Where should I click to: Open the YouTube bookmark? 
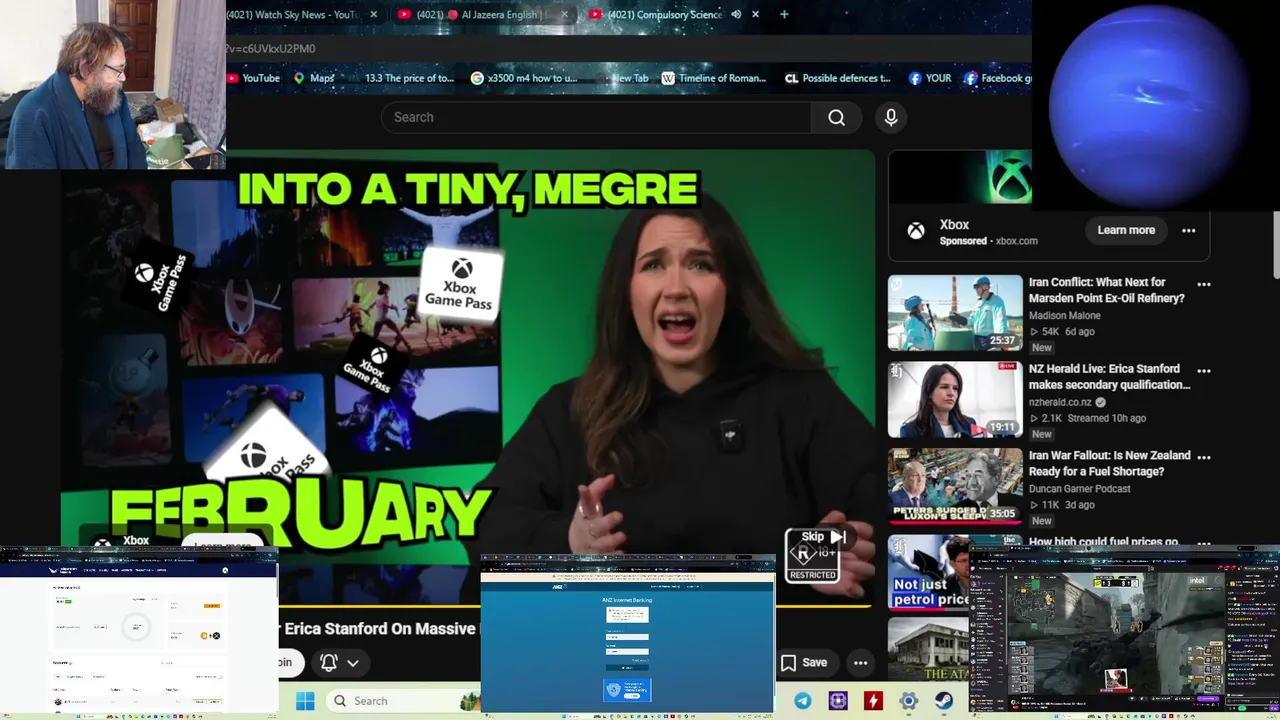click(x=253, y=78)
